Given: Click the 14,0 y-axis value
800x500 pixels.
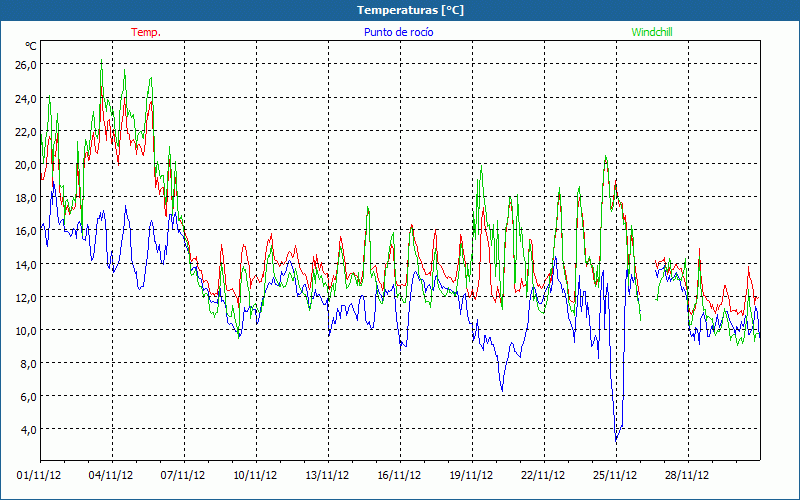Looking at the screenshot, I should 26,264.
